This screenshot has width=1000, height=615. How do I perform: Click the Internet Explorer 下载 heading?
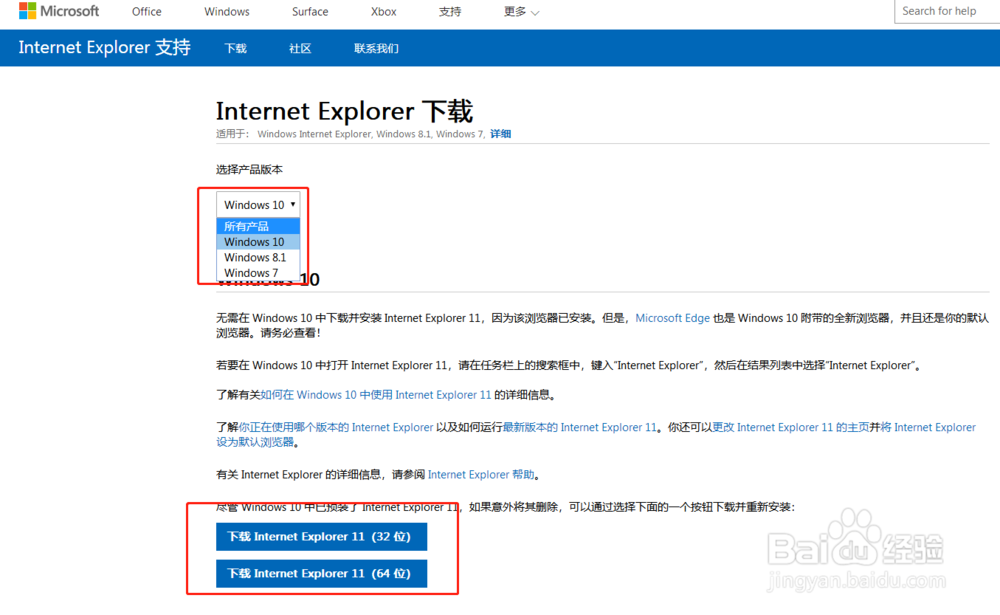[x=344, y=111]
